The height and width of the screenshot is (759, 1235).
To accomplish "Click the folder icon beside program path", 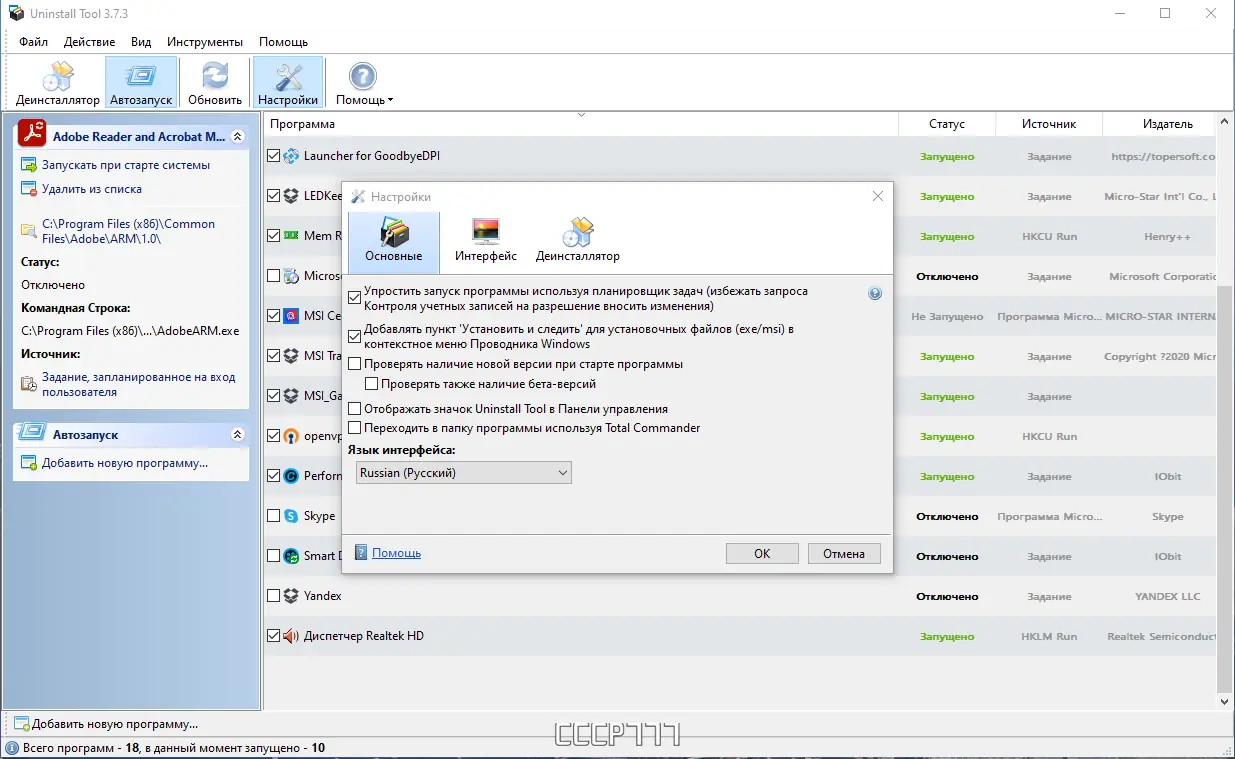I will coord(29,231).
